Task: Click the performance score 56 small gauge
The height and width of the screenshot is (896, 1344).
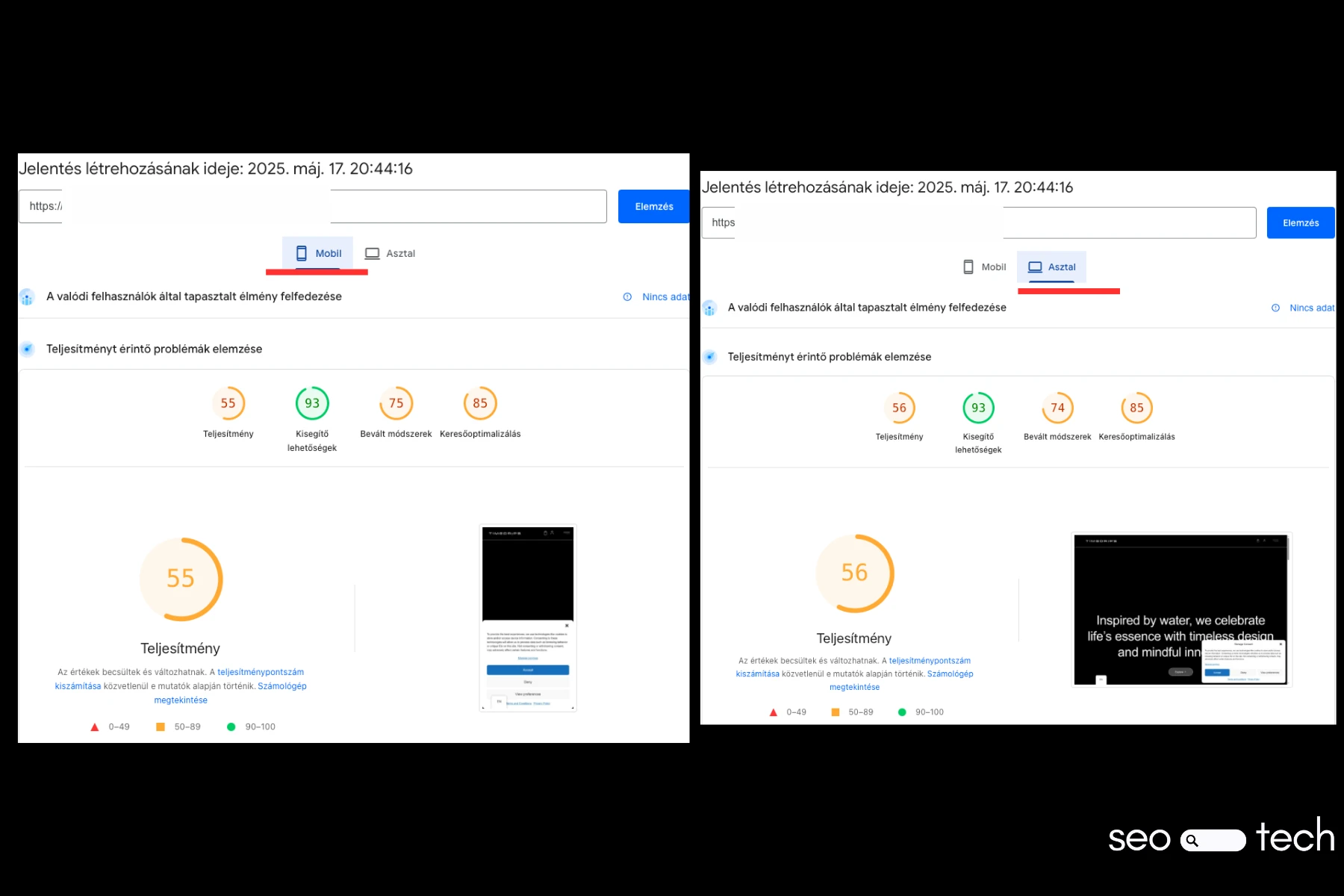Action: (899, 408)
